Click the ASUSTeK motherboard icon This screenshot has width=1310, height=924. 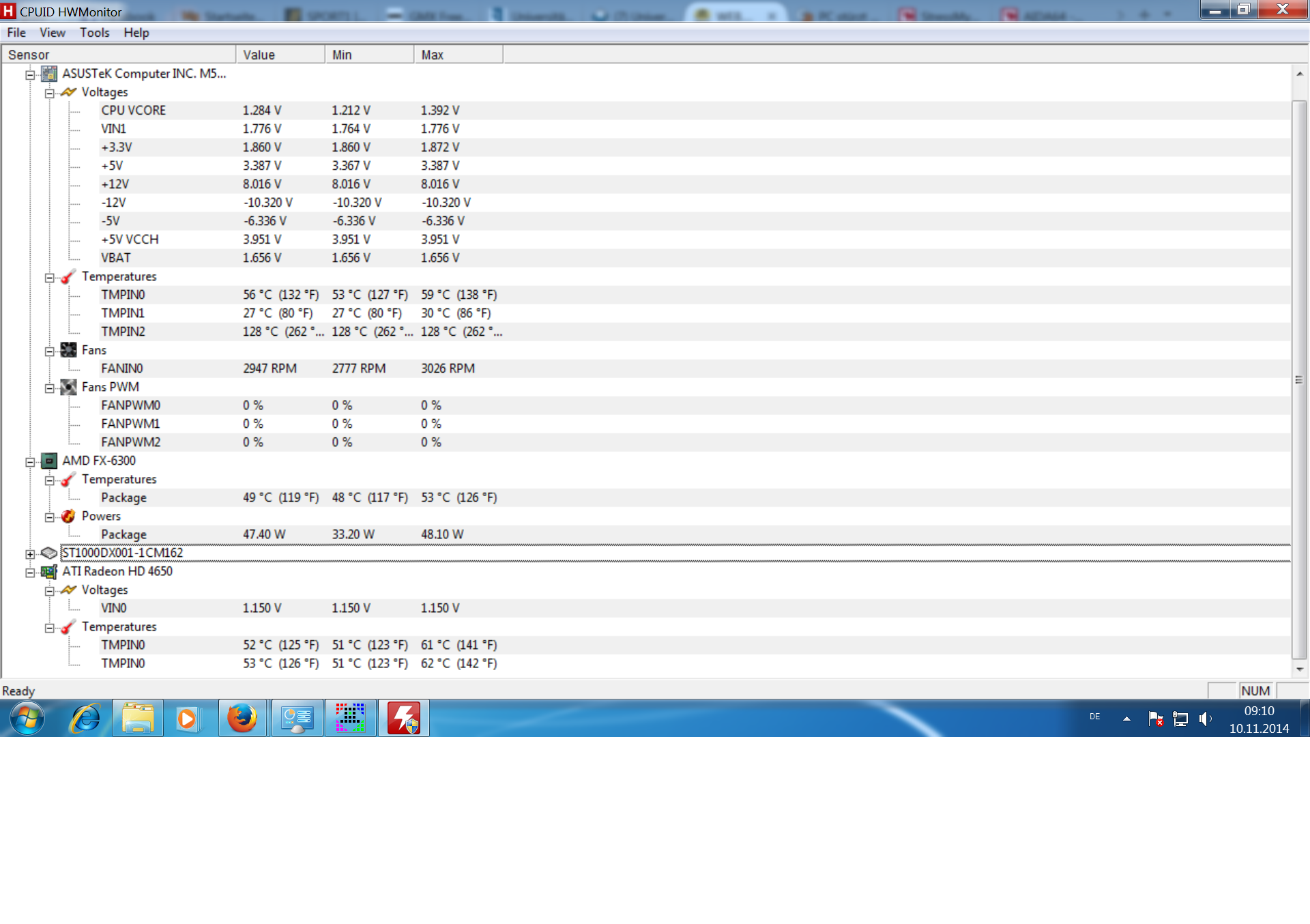(x=49, y=74)
